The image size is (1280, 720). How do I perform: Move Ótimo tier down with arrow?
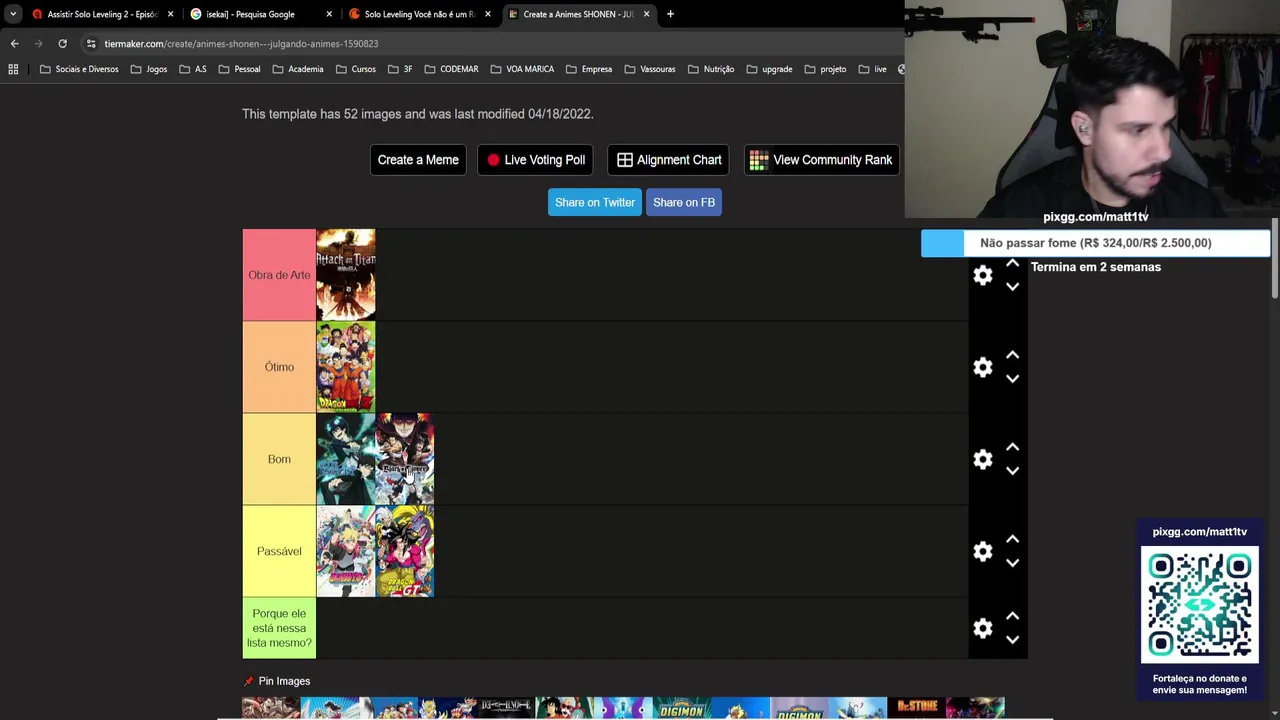[1012, 379]
